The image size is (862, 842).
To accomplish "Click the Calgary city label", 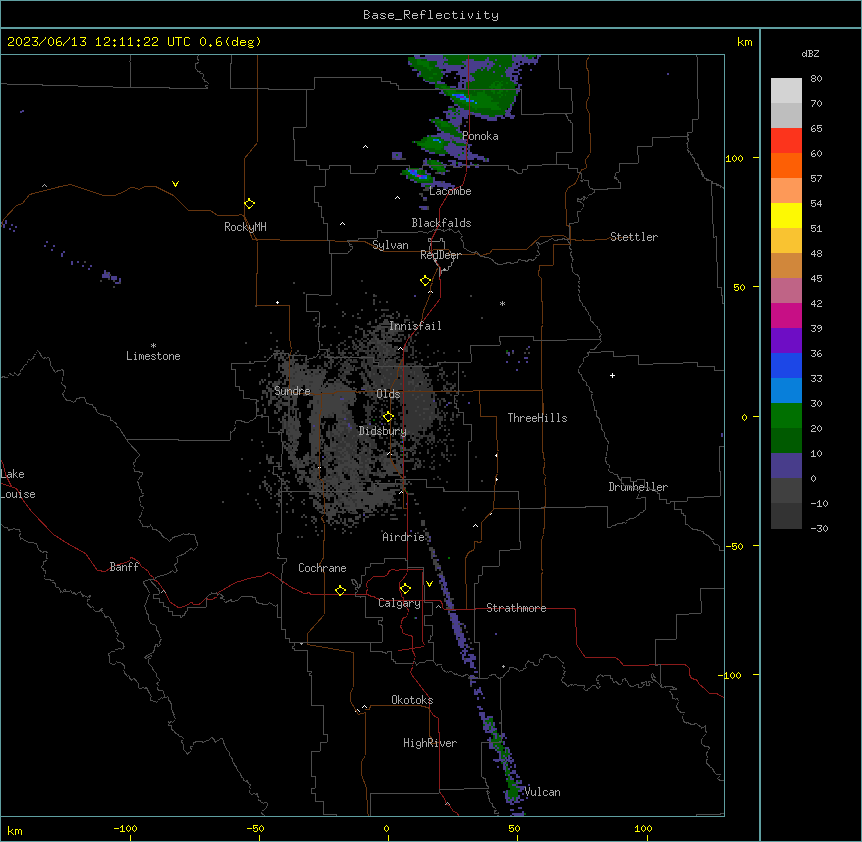I will click(x=399, y=603).
